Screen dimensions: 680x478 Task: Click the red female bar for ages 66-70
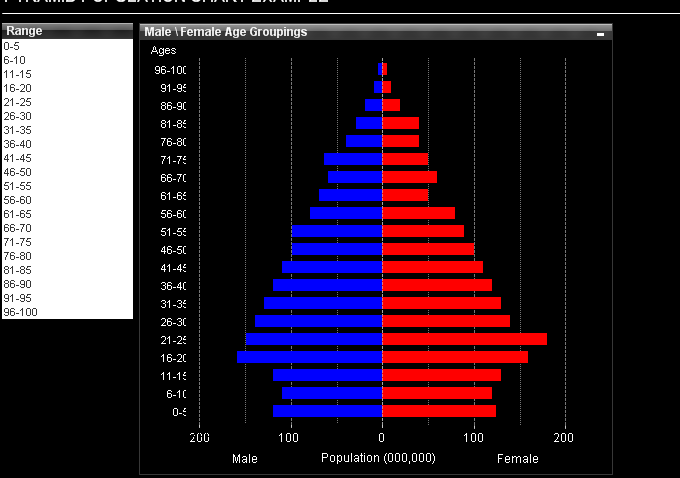410,177
